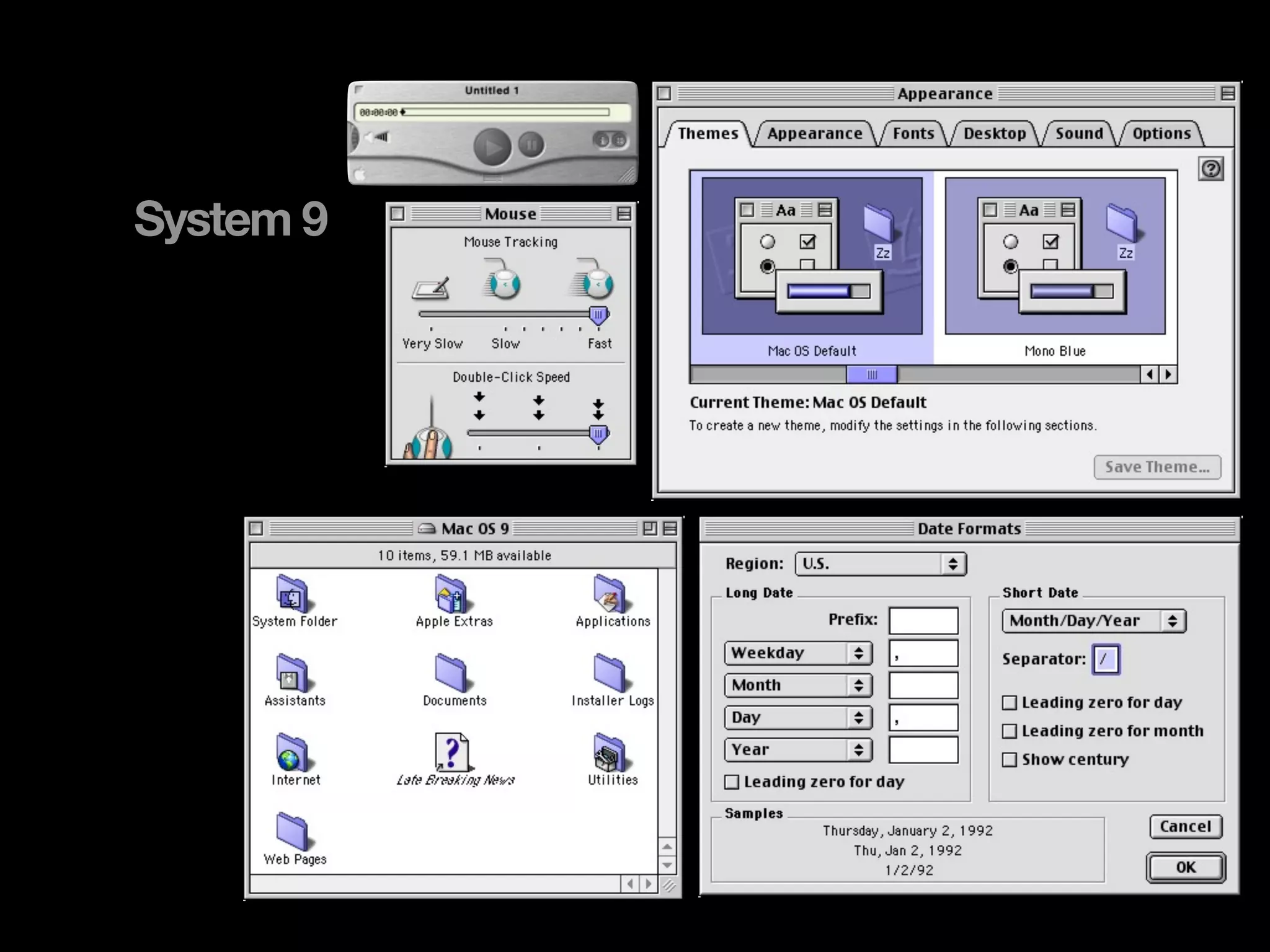Click the Double-Click Speed slider thumb
This screenshot has width=1270, height=952.
coord(598,434)
